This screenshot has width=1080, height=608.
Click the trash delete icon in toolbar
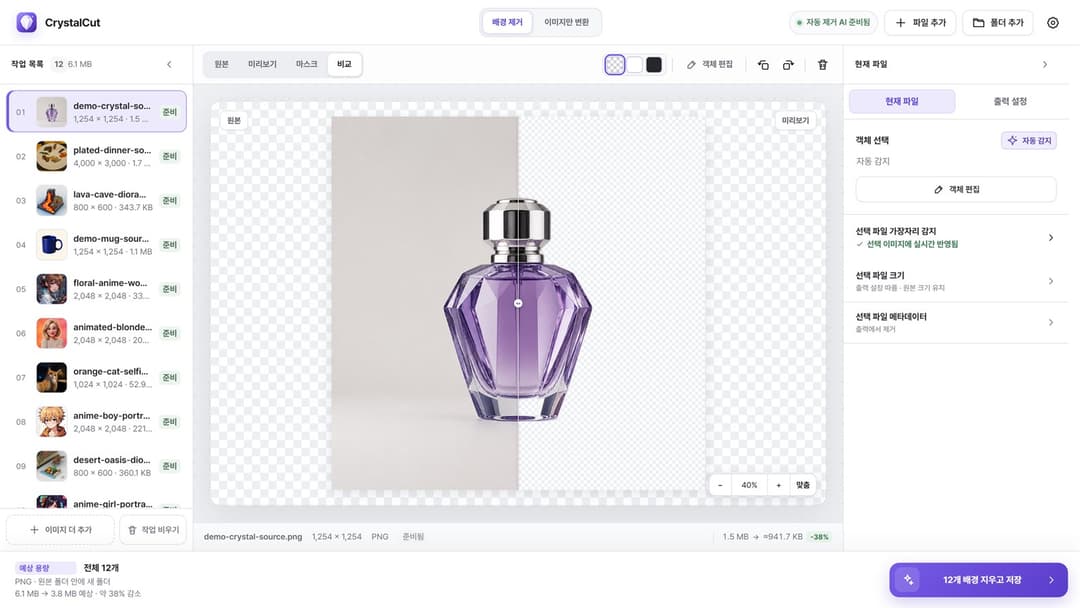[x=822, y=65]
